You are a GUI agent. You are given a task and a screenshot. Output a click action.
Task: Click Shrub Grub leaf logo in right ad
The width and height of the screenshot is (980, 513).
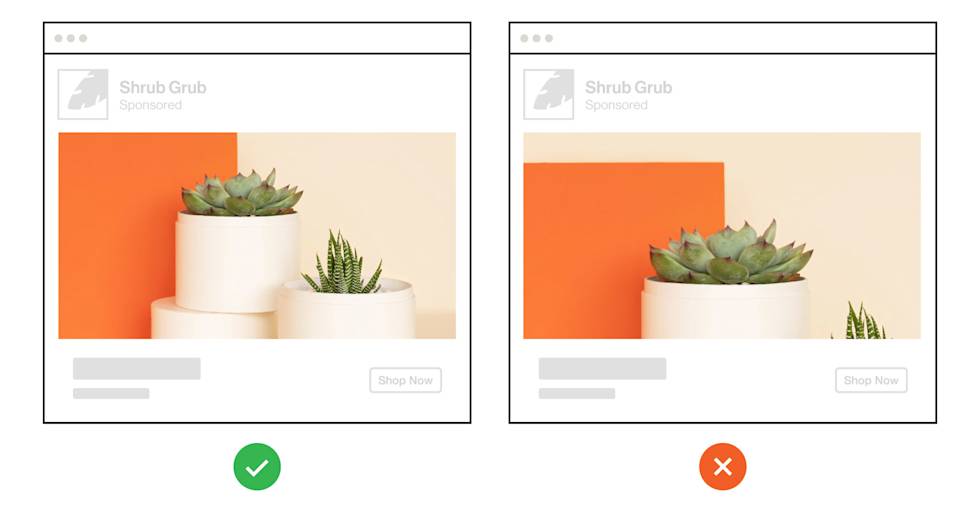coord(549,94)
